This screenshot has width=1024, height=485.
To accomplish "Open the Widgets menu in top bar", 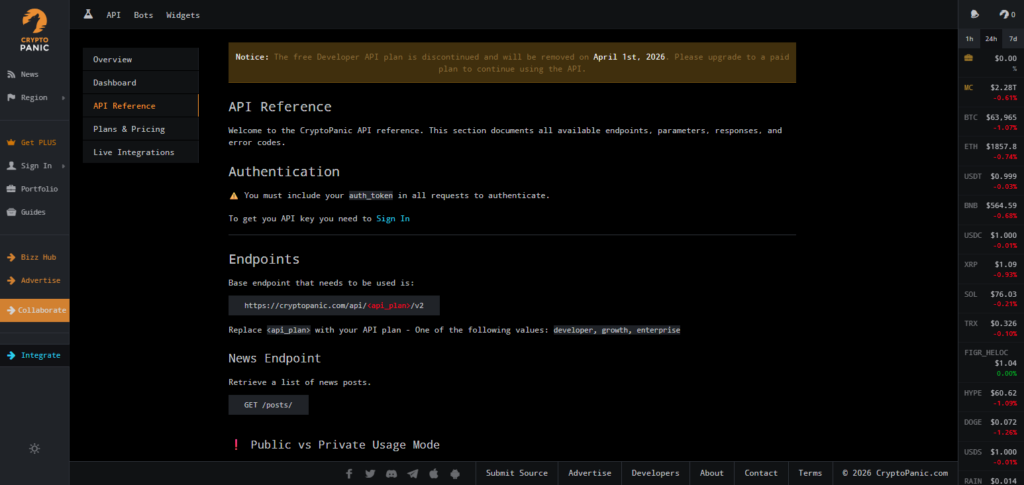I will (x=183, y=15).
